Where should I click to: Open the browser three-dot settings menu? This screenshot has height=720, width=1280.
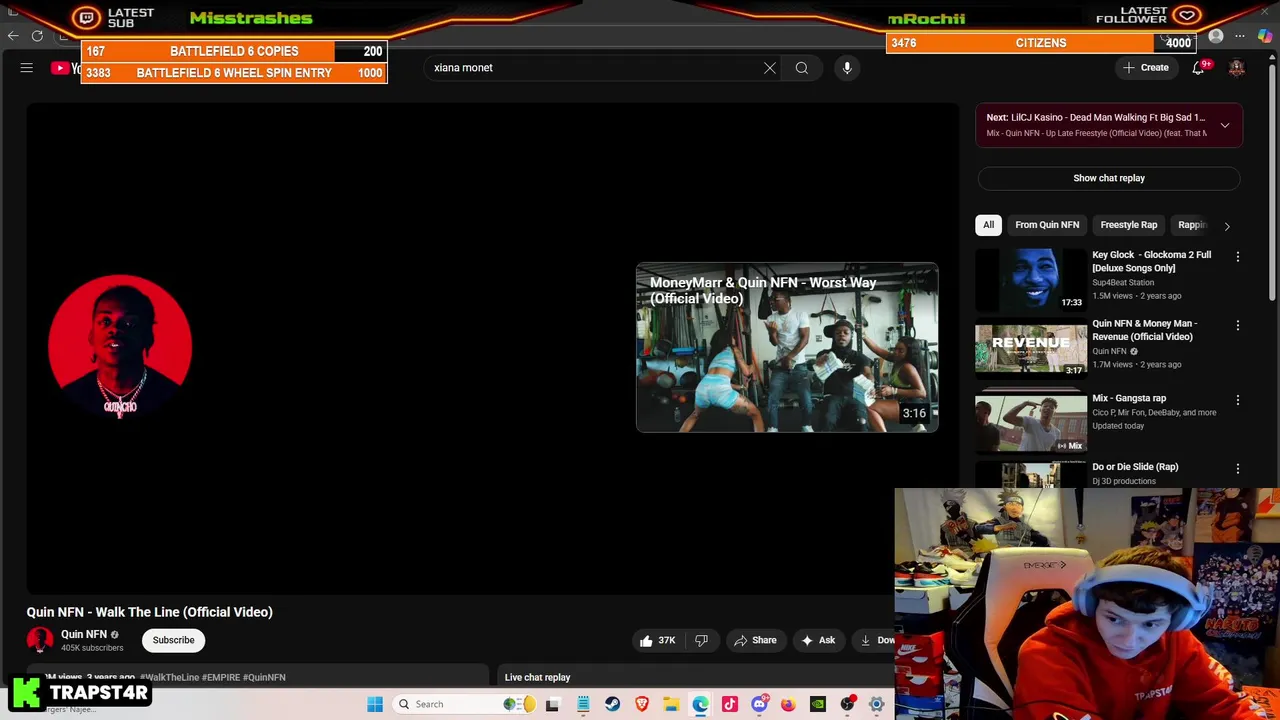pyautogui.click(x=1240, y=37)
